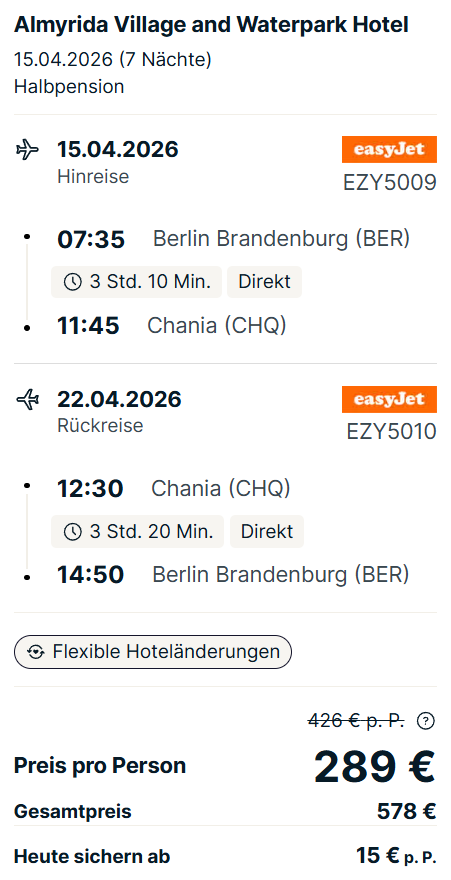451x880 pixels.
Task: Click the clock icon beside 3 Std. 10 Min.
Action: 73,282
